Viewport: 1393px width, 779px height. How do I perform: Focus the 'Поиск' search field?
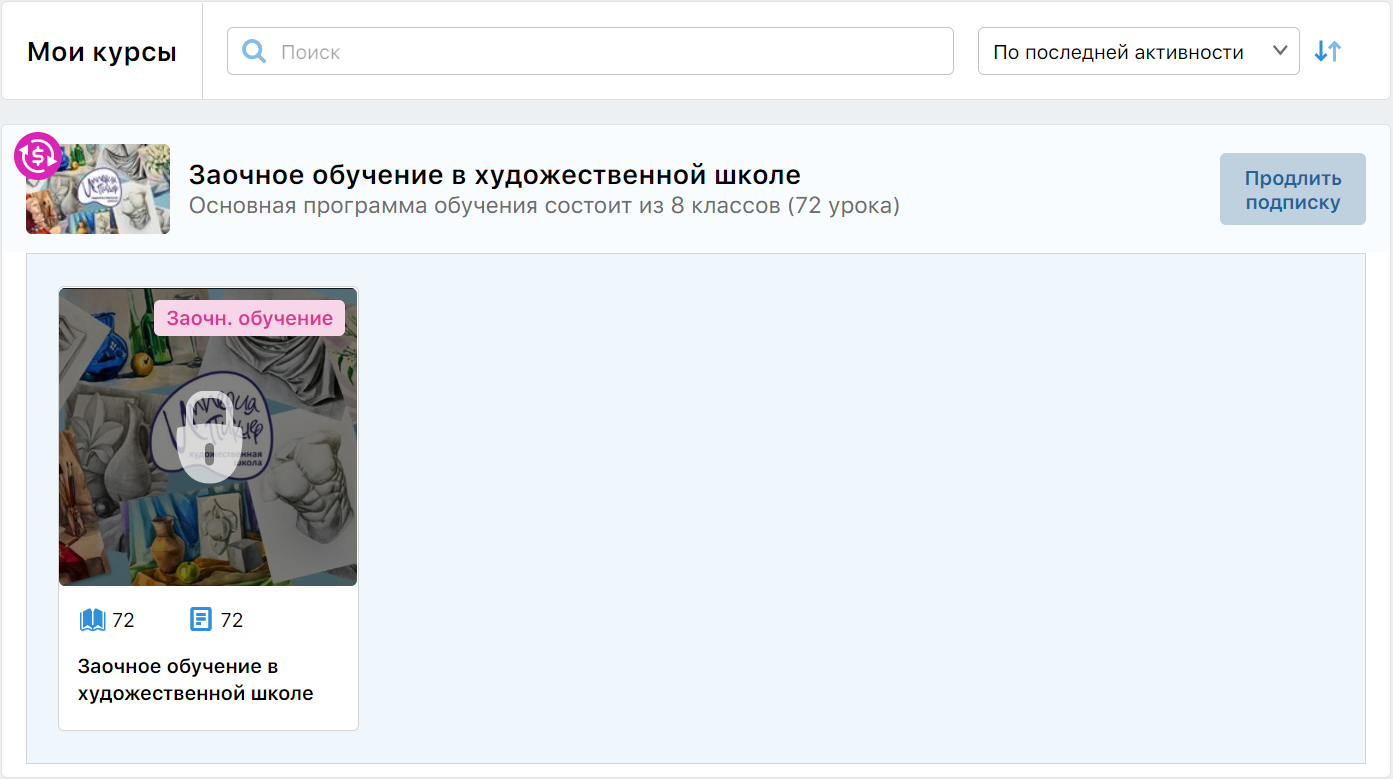(x=590, y=51)
